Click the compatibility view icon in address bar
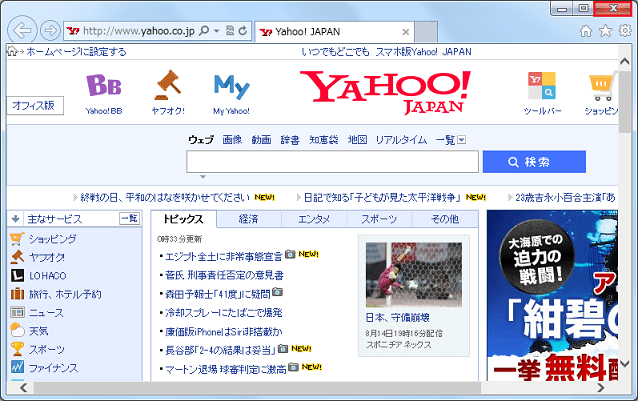 pos(230,31)
